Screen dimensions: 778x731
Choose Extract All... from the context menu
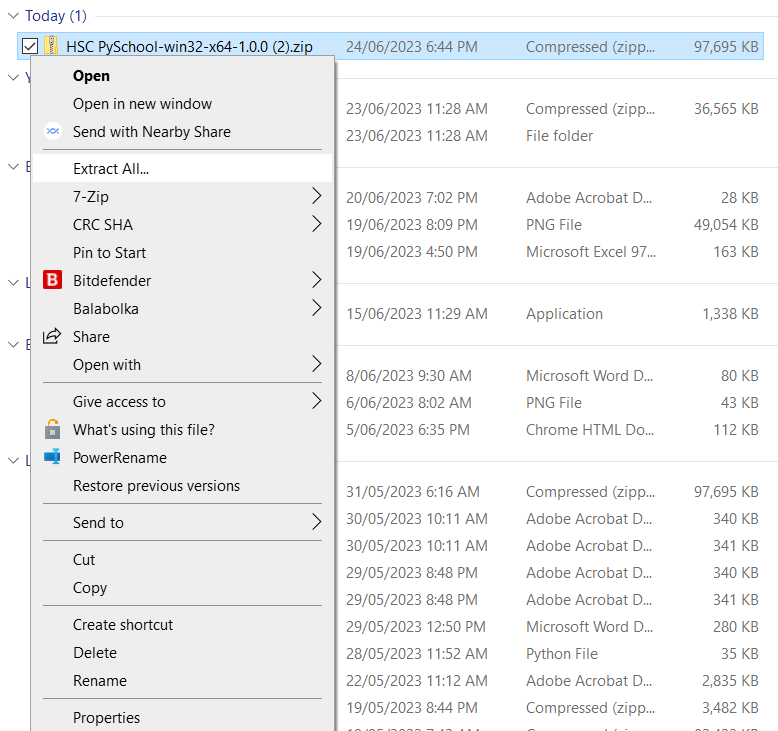coord(111,169)
